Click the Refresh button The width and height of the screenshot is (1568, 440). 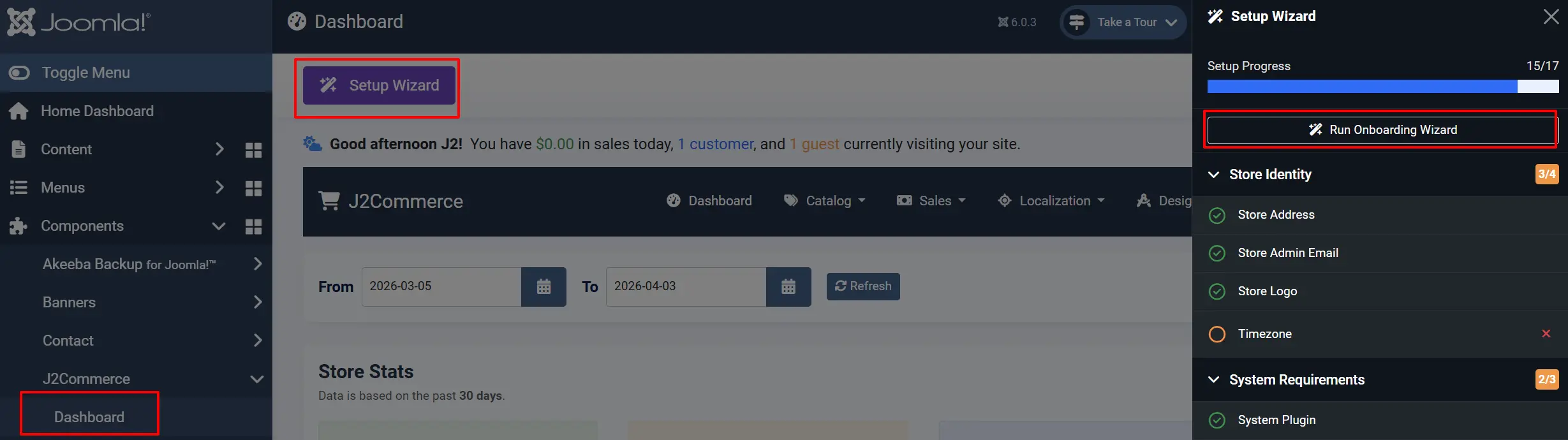click(863, 286)
